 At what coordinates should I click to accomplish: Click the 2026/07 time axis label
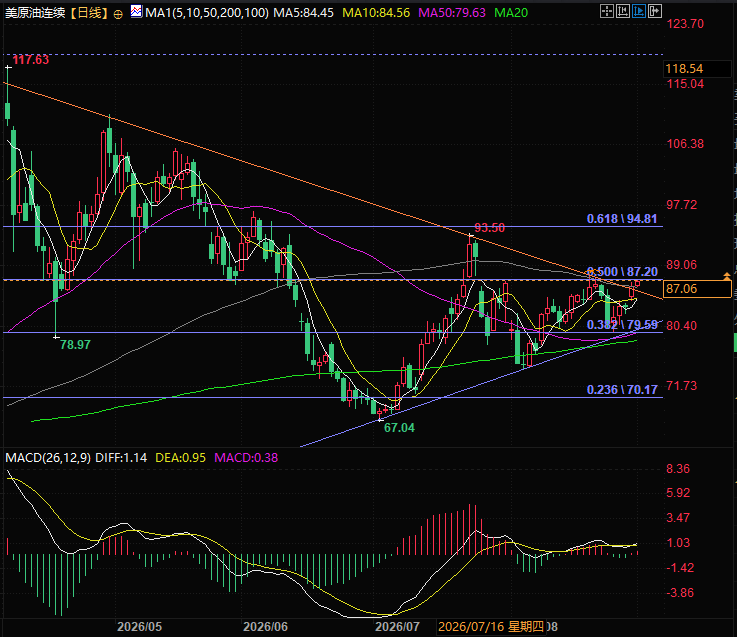coord(397,627)
